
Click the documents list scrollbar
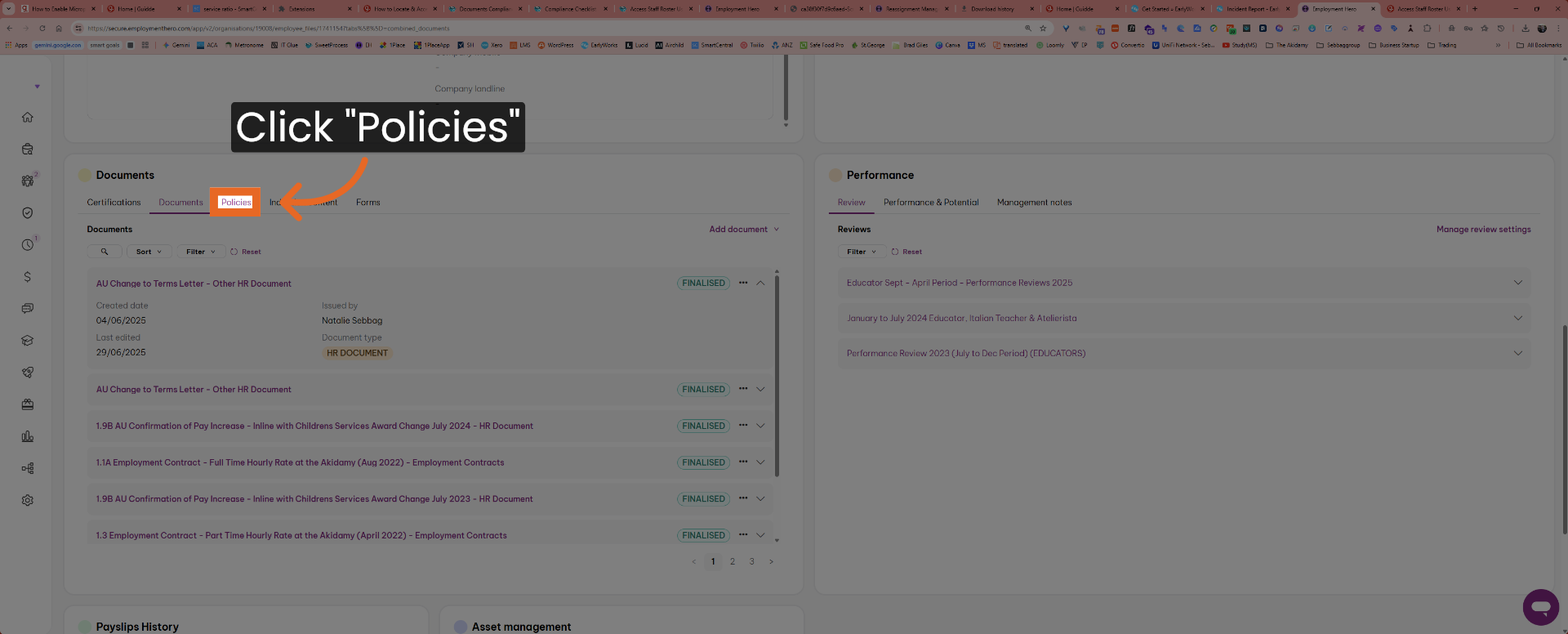tap(777, 376)
